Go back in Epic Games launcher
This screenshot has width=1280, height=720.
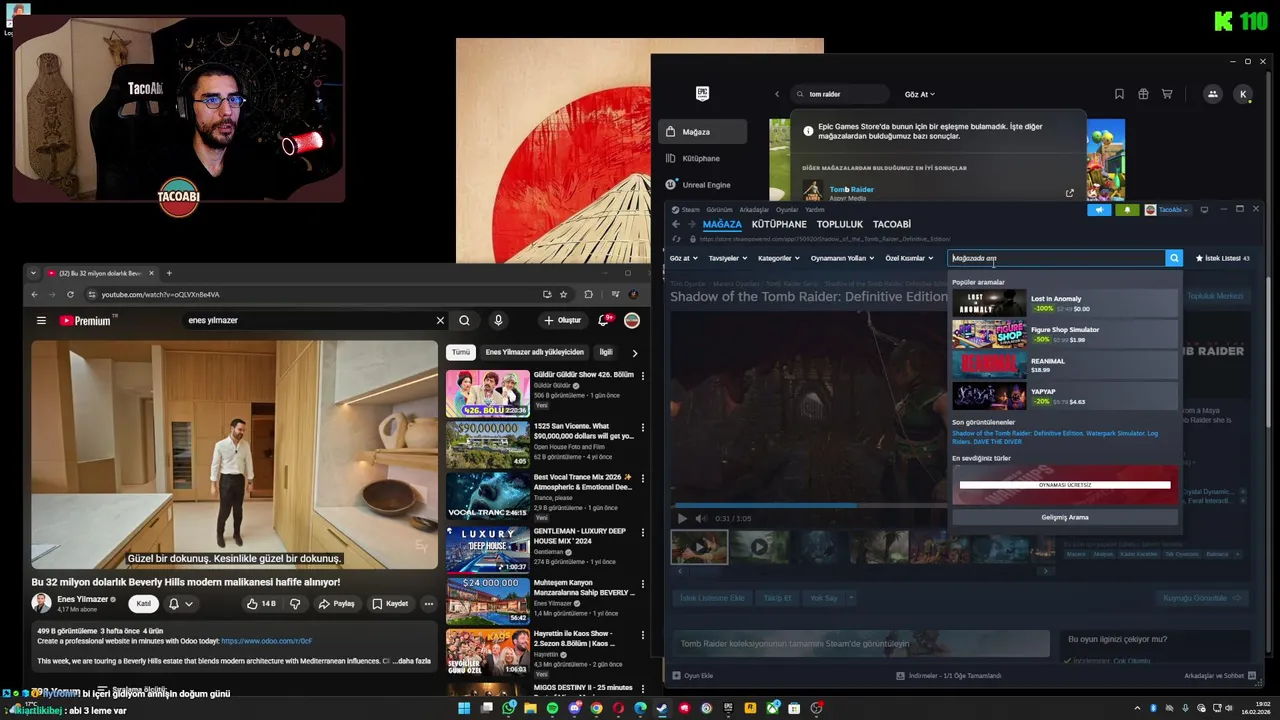777,94
